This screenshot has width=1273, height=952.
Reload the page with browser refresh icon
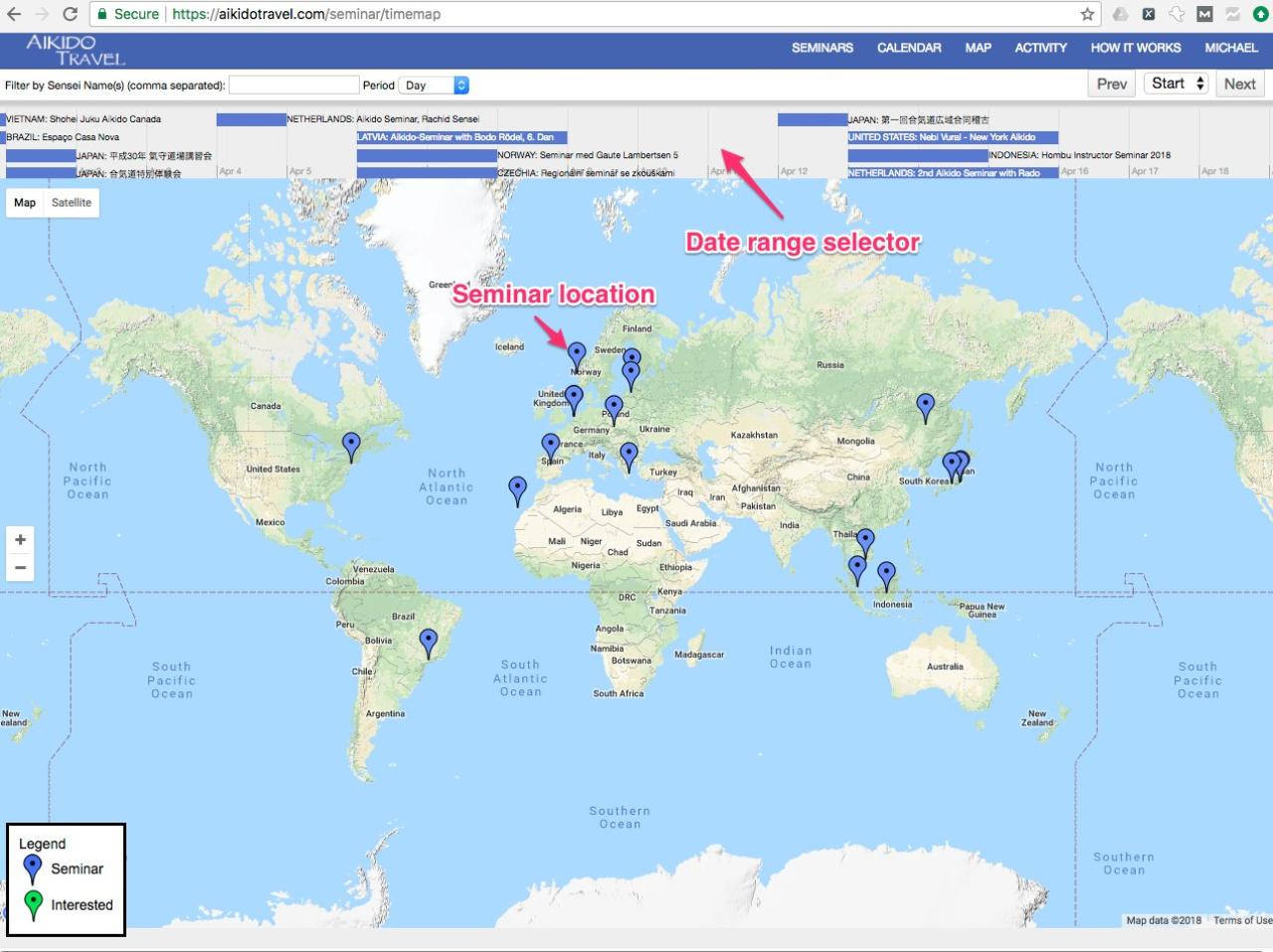point(70,14)
